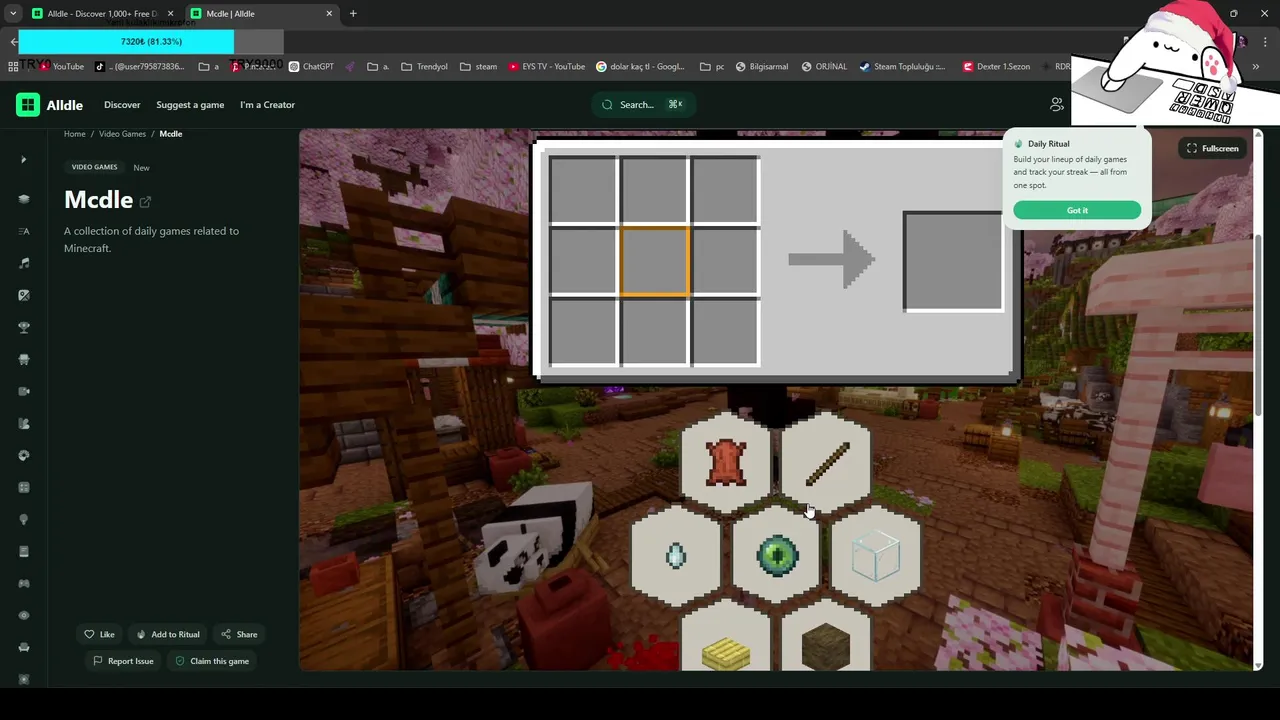
Task: Open browser tab list dropdown
Action: click(x=12, y=13)
